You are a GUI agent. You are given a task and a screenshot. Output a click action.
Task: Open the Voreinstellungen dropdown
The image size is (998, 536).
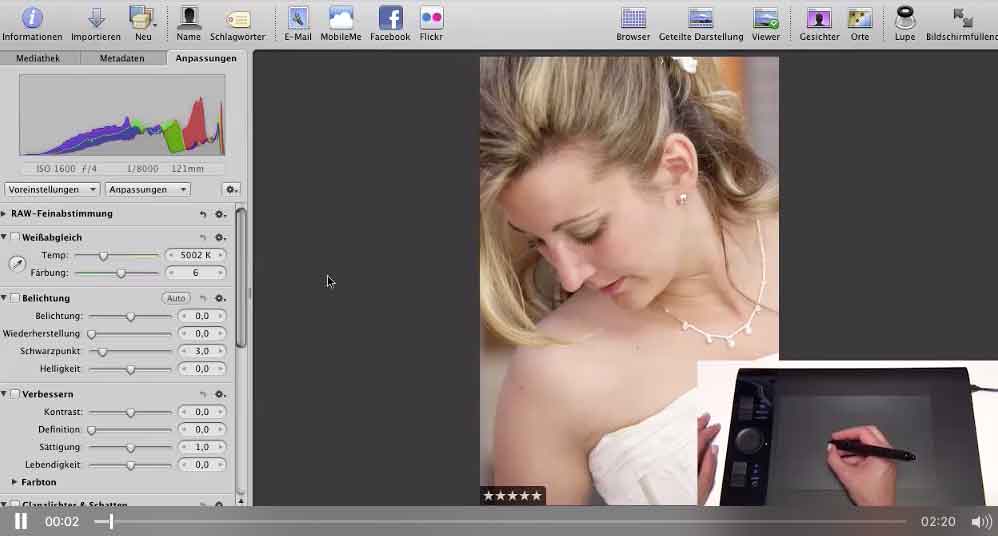pyautogui.click(x=52, y=189)
